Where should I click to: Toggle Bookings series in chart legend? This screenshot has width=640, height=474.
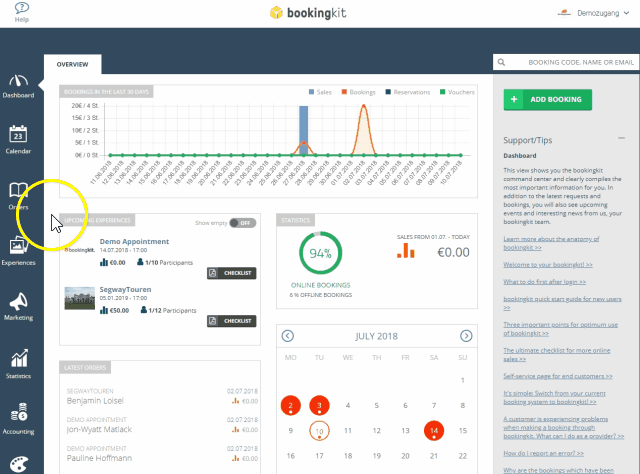[358, 92]
